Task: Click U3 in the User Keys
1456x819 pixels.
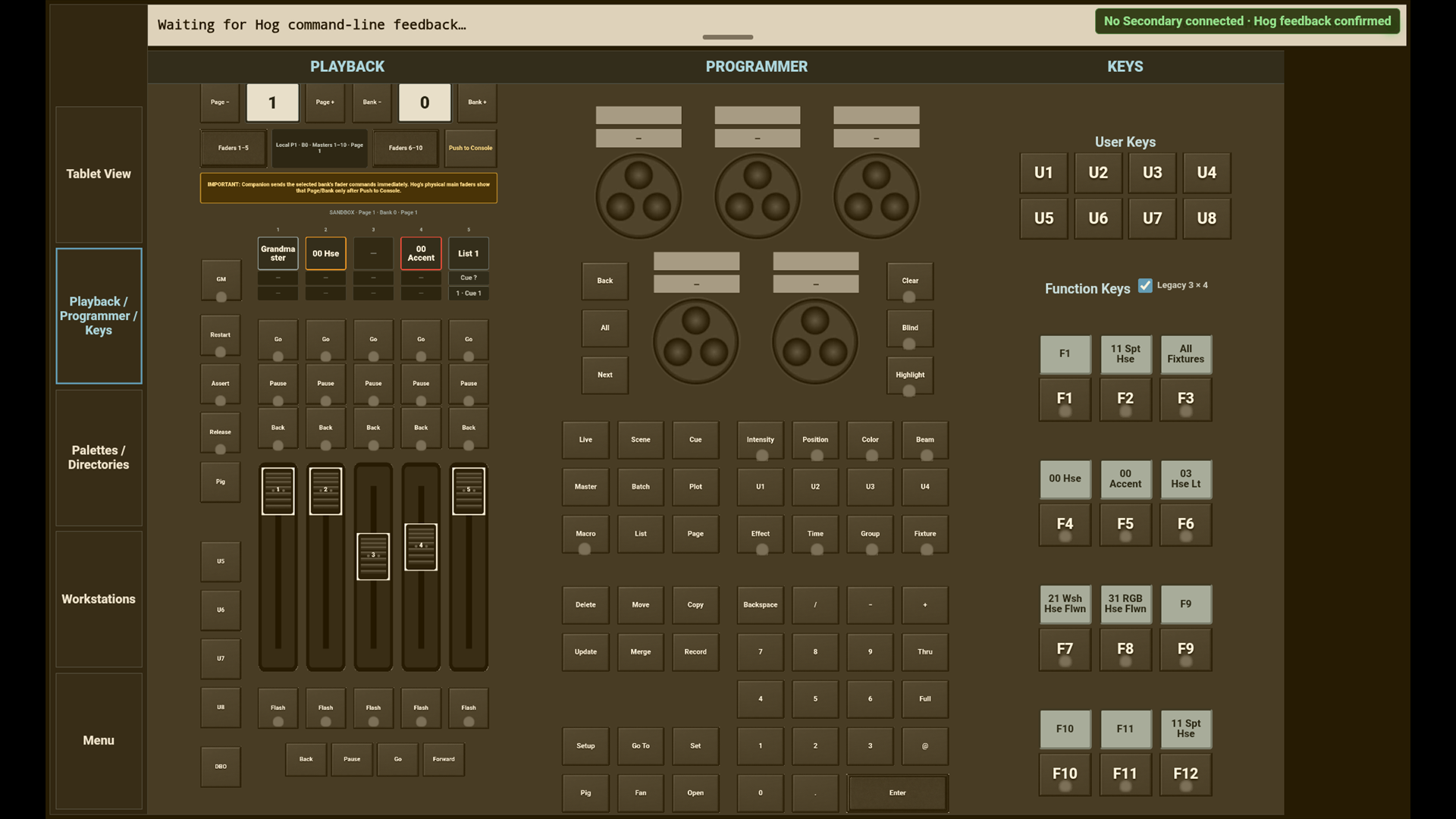Action: pyautogui.click(x=1153, y=173)
